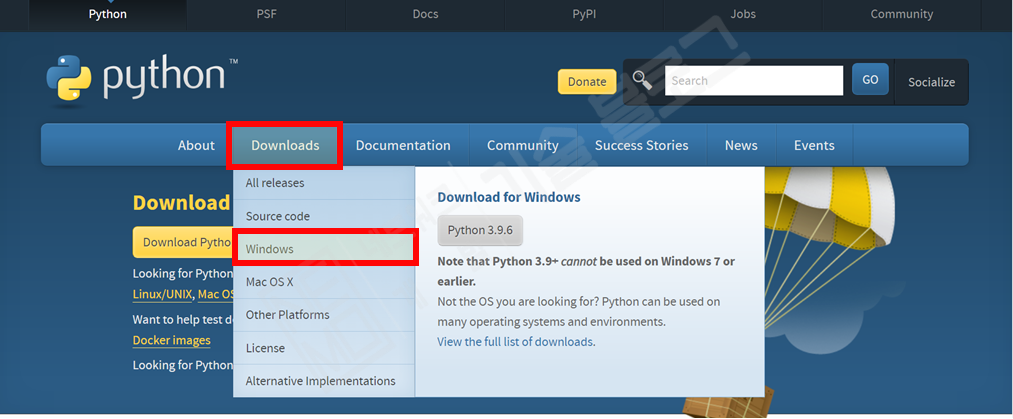
Task: Open the Docker images link
Action: [x=171, y=340]
